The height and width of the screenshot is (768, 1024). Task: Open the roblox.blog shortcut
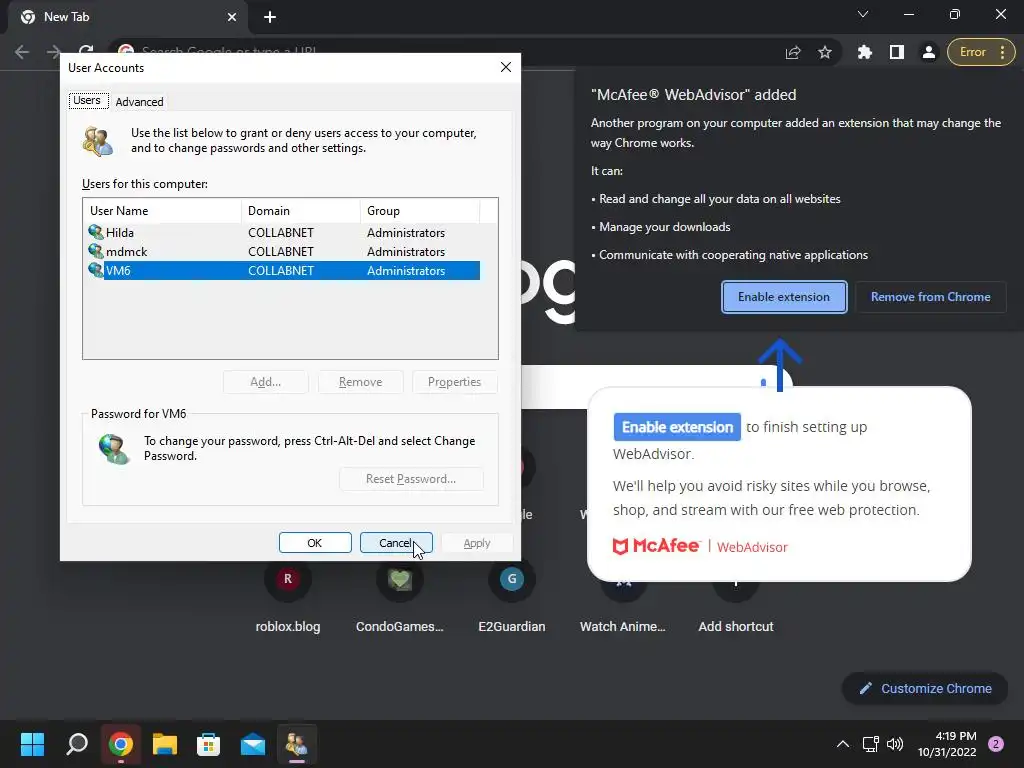[x=288, y=598]
